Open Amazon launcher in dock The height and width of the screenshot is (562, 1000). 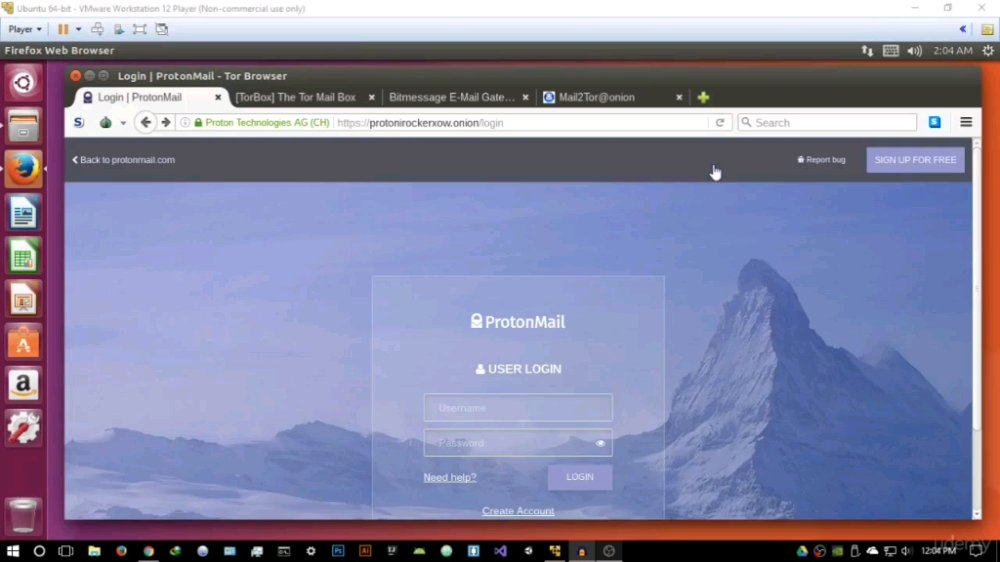pyautogui.click(x=23, y=385)
